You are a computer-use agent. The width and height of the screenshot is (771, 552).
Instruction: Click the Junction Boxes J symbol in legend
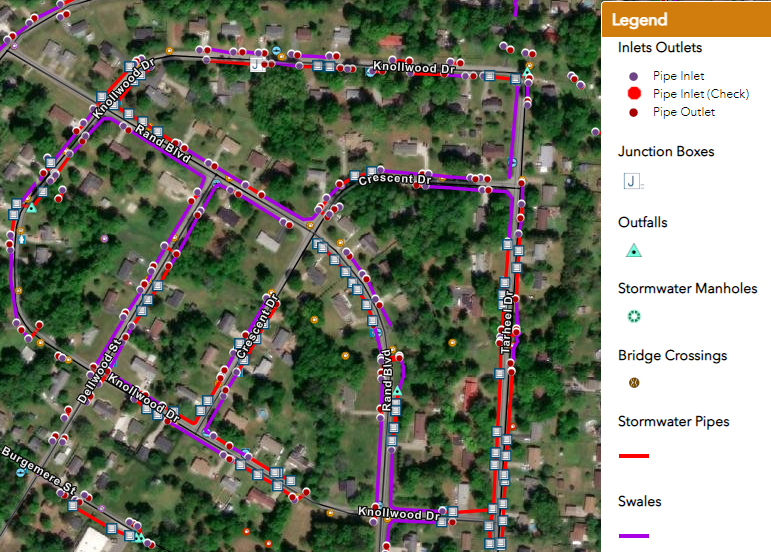(633, 181)
